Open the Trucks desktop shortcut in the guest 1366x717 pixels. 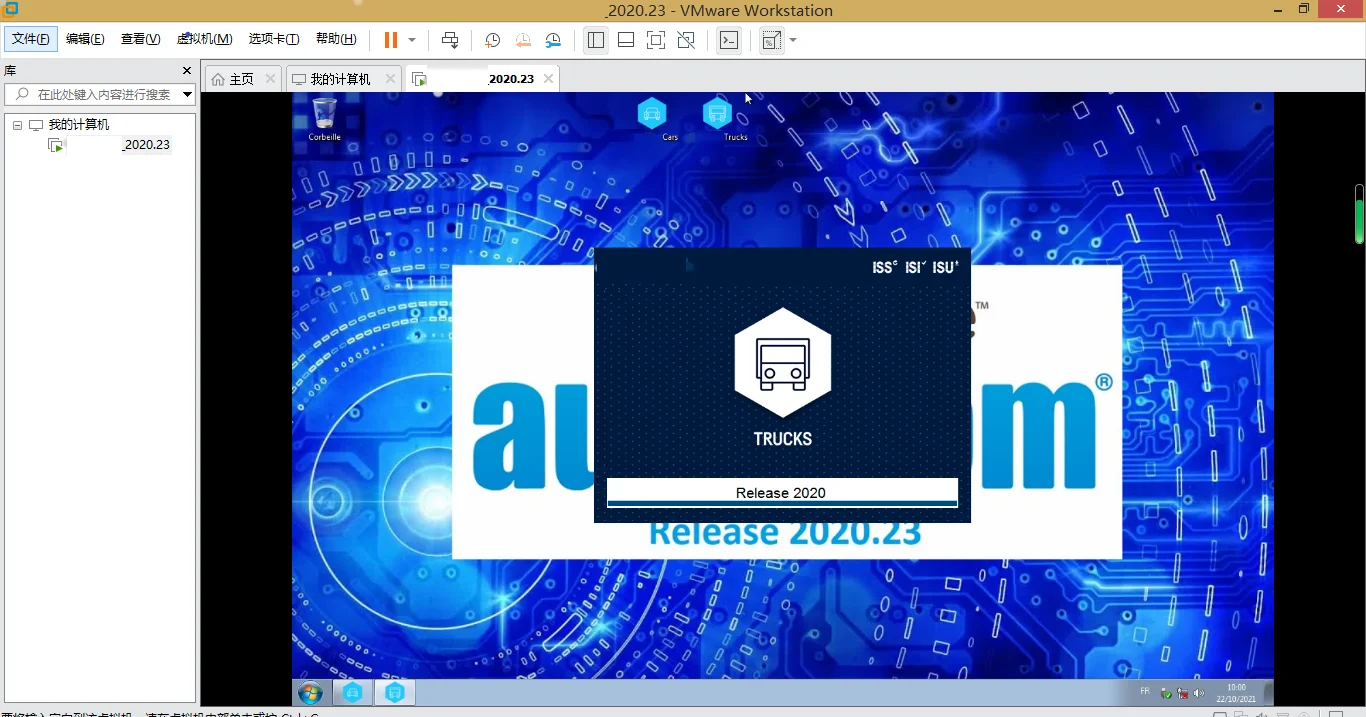717,115
